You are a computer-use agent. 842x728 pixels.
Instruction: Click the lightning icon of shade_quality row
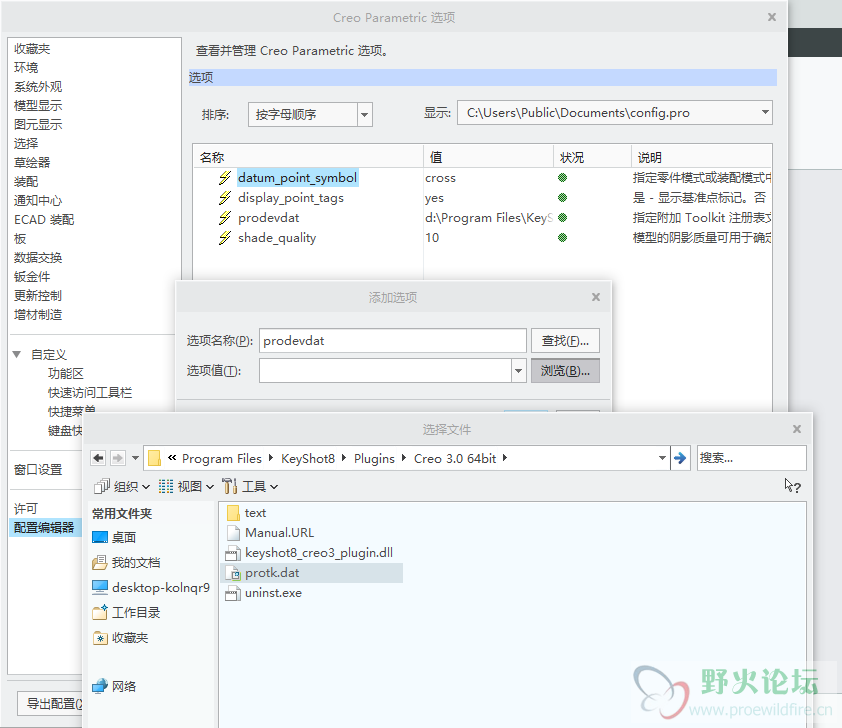[225, 237]
